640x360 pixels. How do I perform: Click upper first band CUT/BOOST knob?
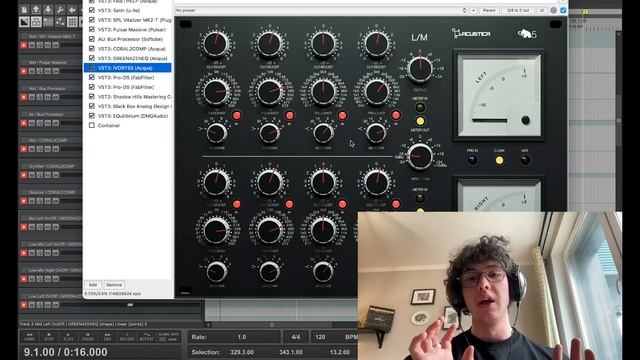pos(216,44)
